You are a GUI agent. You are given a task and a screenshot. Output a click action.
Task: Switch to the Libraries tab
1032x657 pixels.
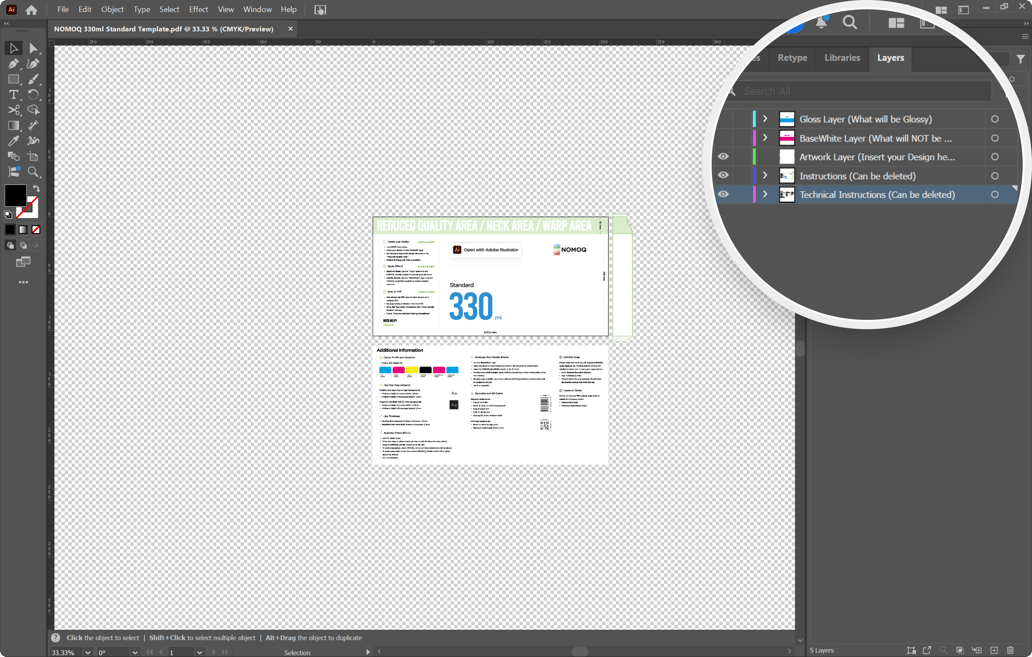(842, 58)
